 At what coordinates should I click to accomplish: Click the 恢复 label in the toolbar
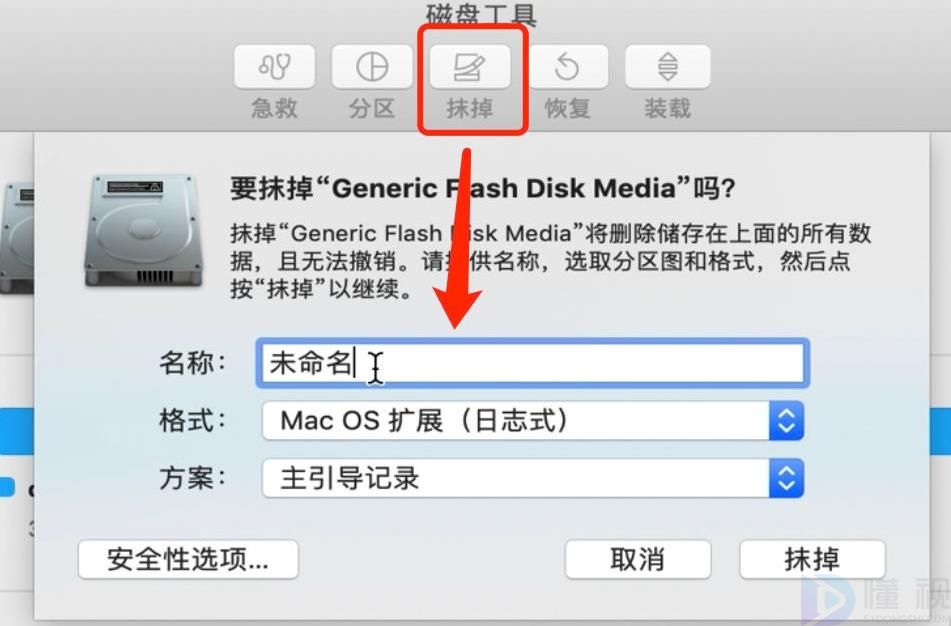[568, 109]
